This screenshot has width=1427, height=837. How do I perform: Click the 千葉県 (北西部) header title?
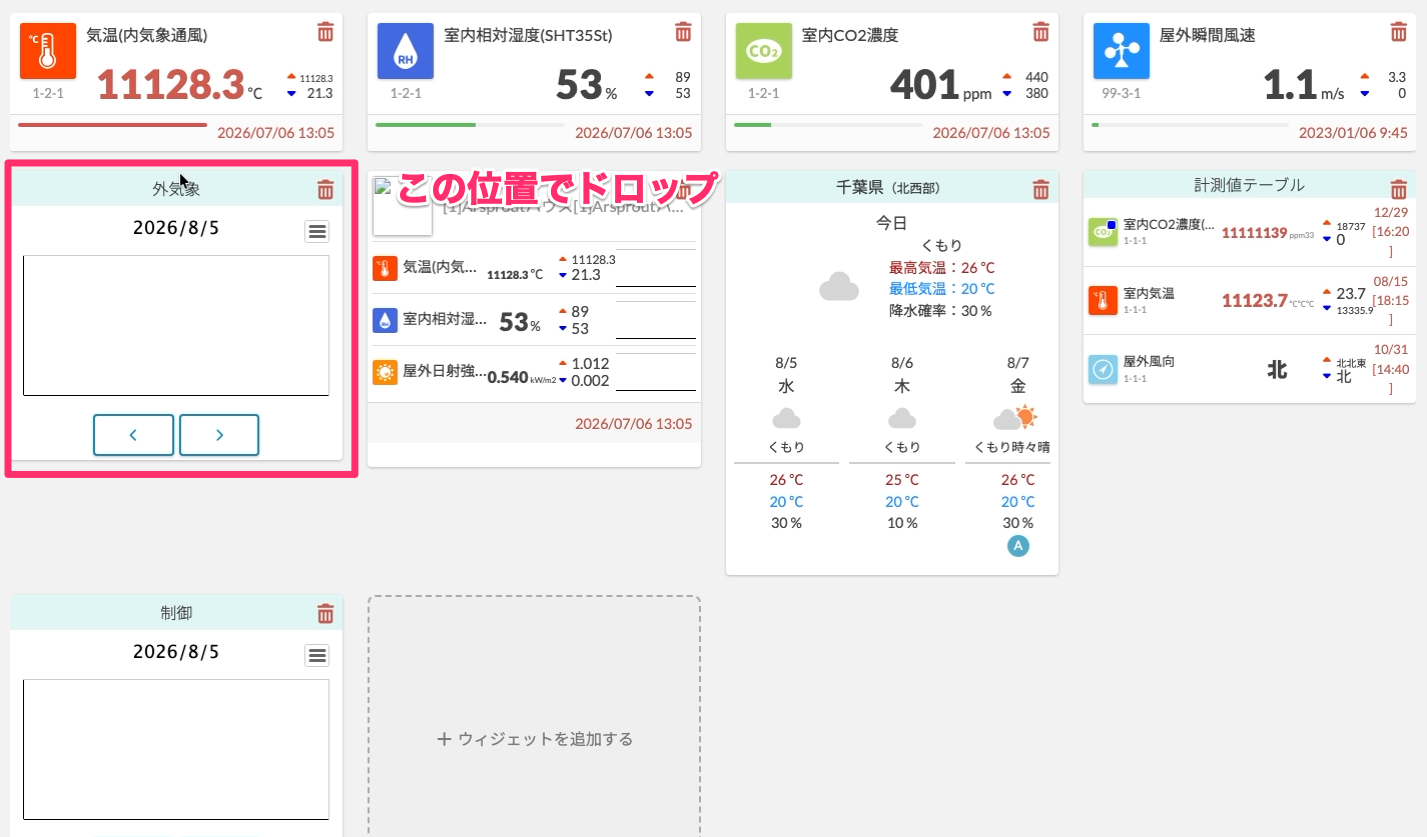tap(888, 187)
